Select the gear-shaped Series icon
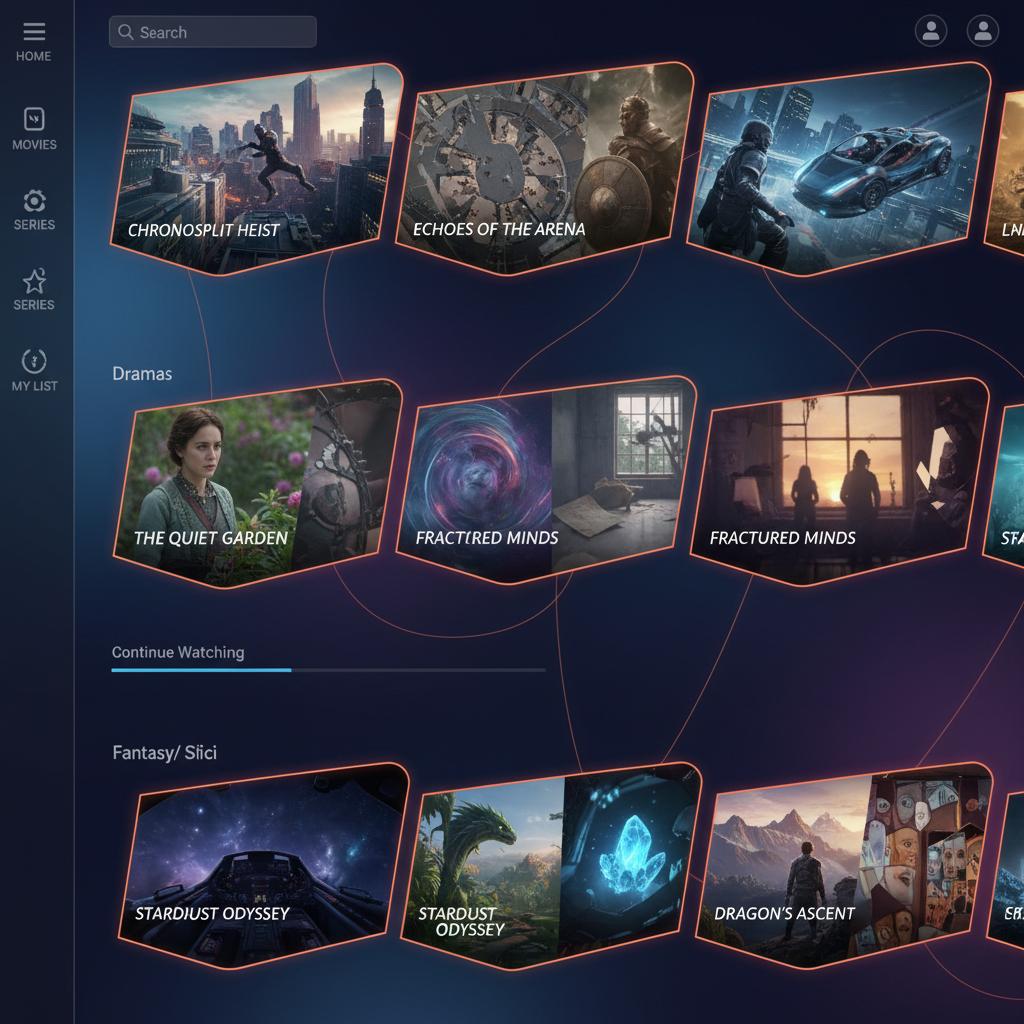 coord(34,201)
